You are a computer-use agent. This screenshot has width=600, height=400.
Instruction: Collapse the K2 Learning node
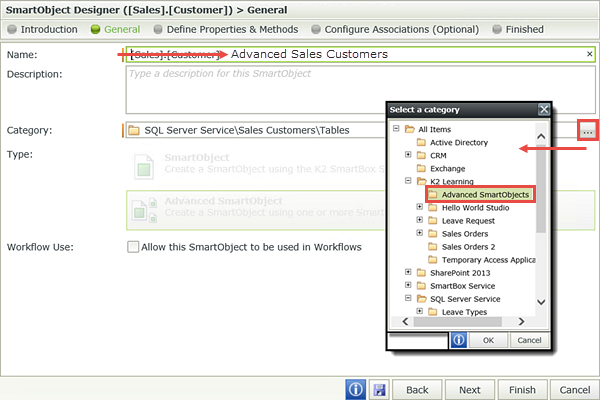(x=408, y=181)
